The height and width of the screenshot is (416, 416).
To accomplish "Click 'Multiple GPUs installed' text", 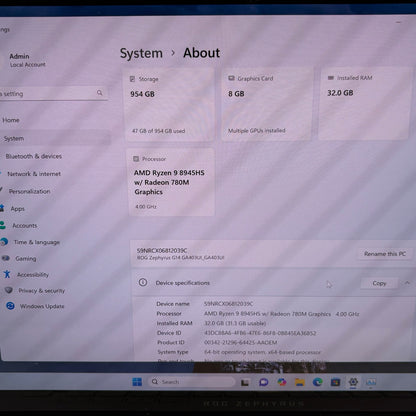I will tap(257, 131).
